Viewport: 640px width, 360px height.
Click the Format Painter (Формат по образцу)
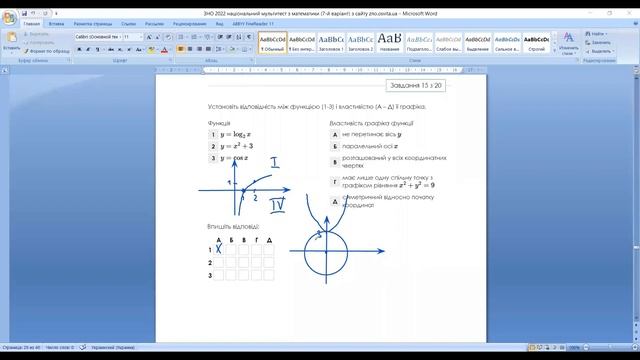point(47,51)
